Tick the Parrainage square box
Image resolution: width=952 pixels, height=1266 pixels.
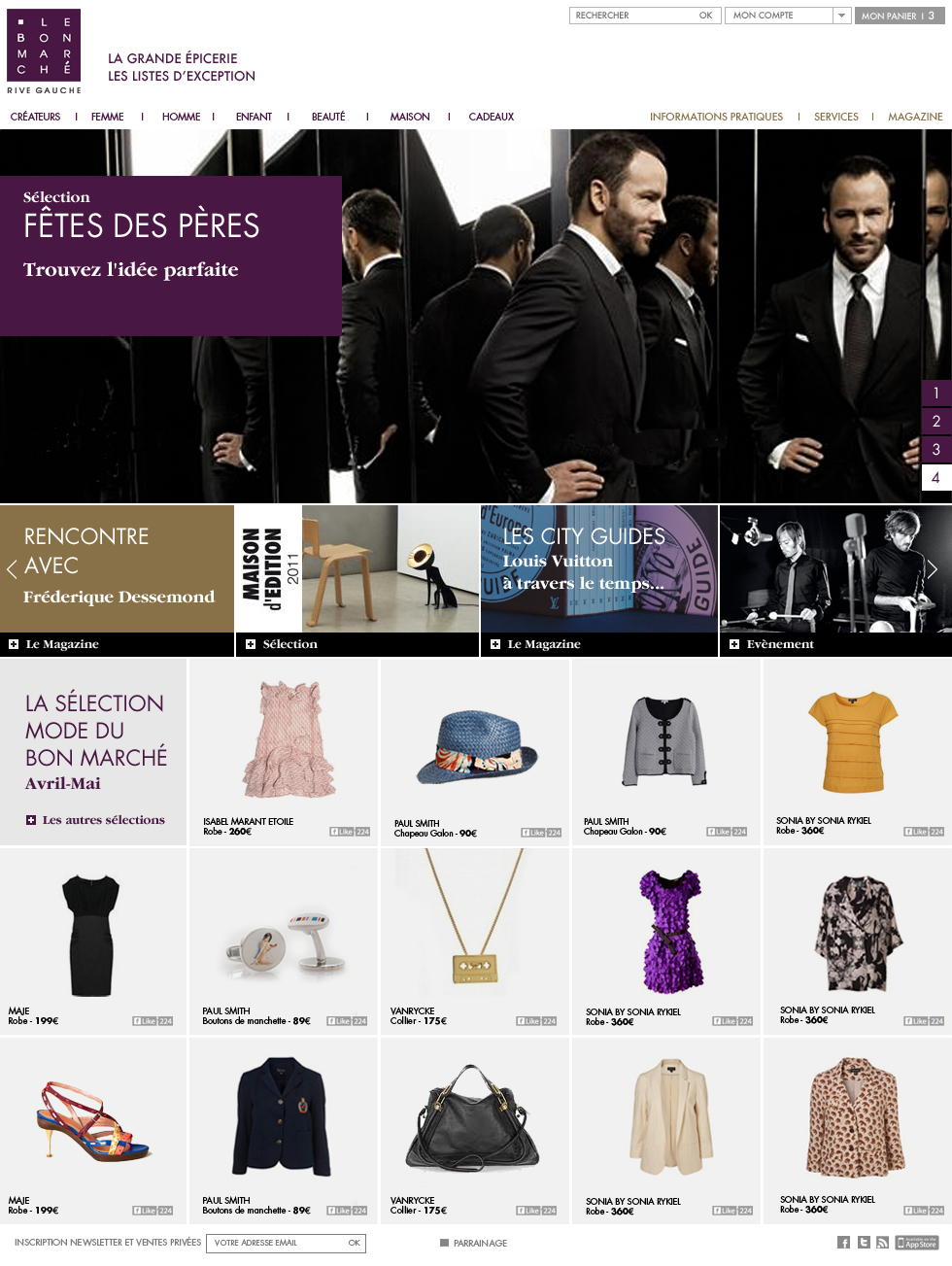[444, 1243]
